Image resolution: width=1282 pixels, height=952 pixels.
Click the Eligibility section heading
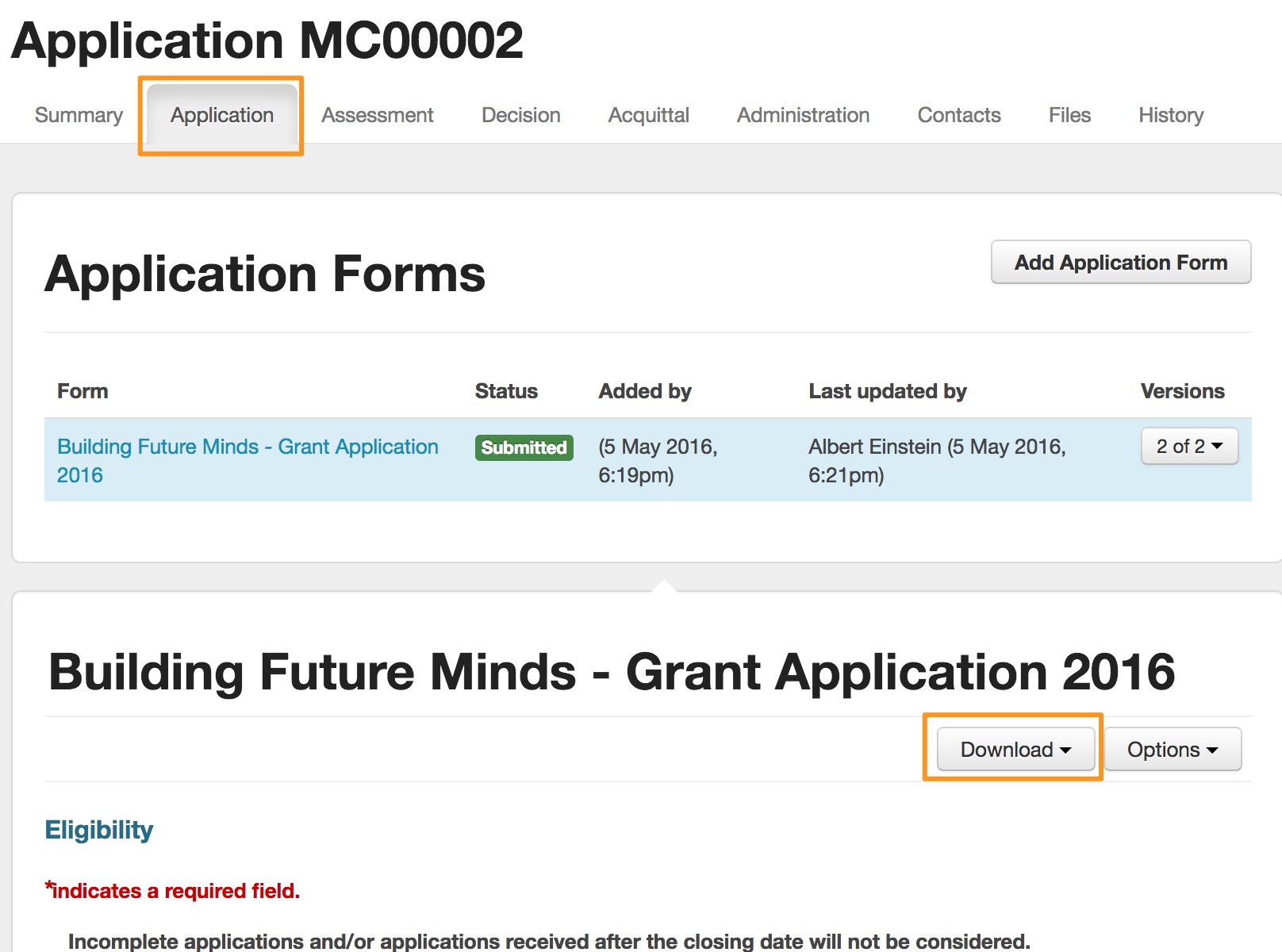(x=99, y=830)
